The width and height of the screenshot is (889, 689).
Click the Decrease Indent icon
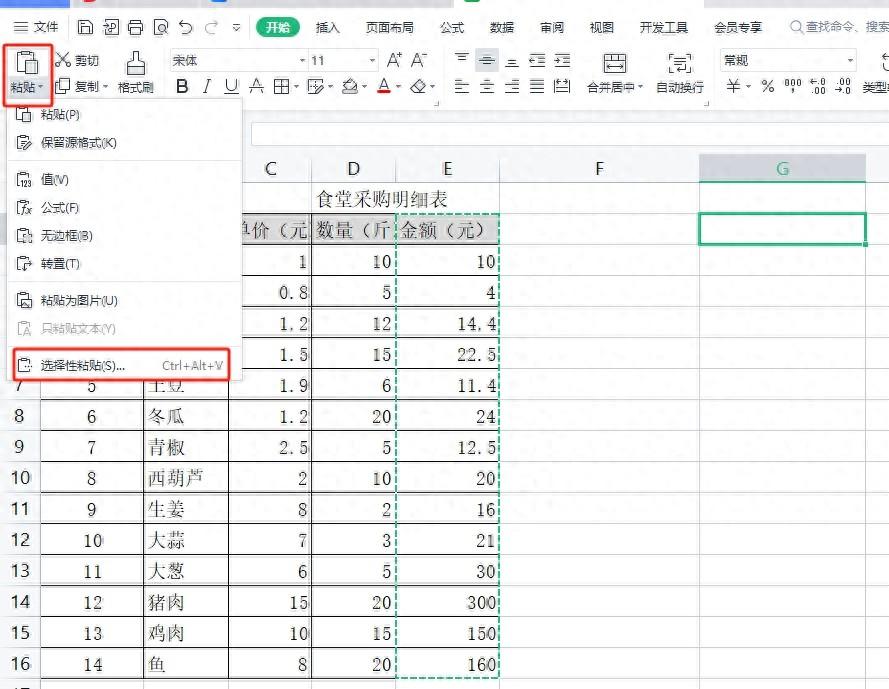537,60
